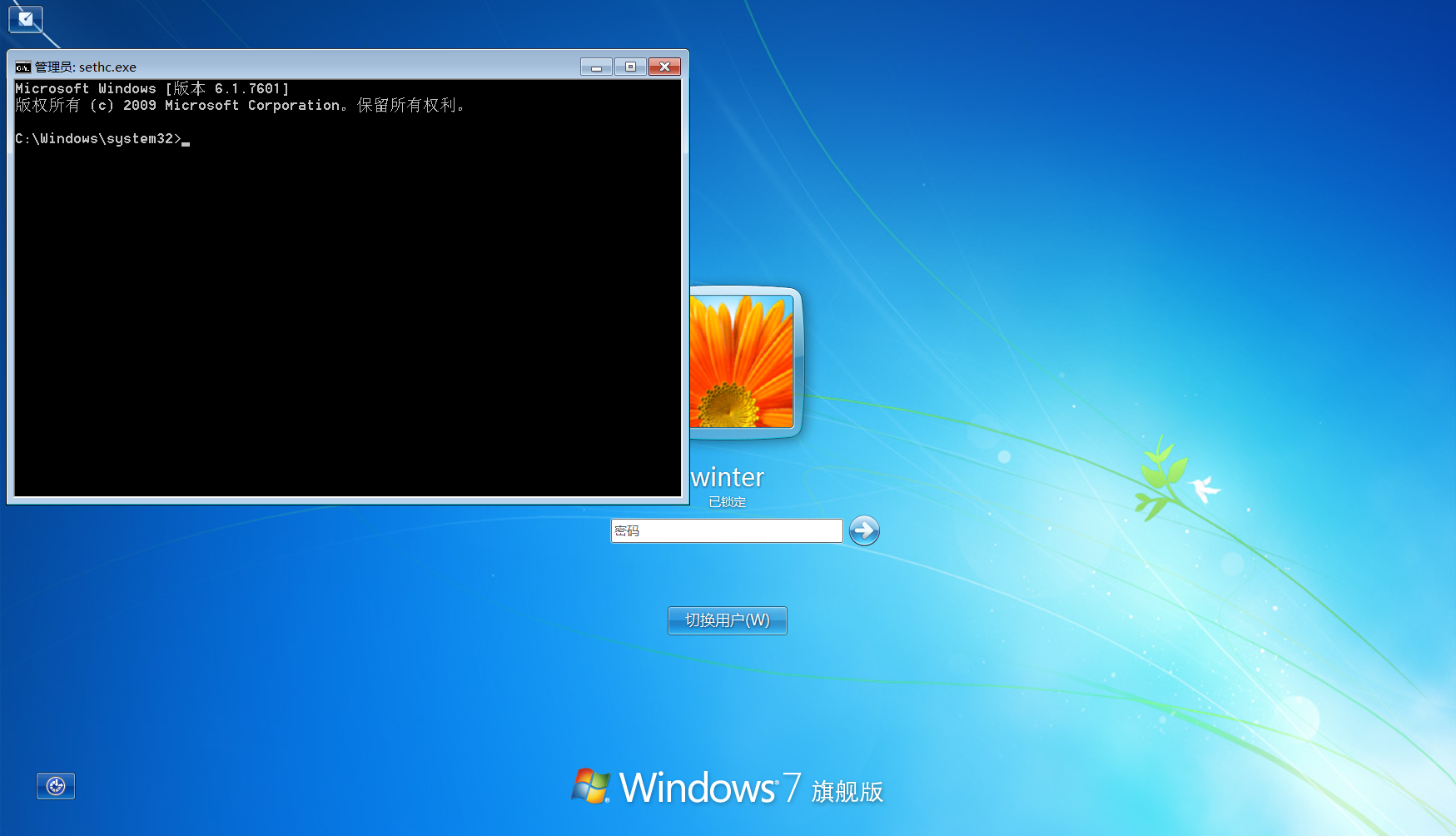The height and width of the screenshot is (836, 1456).
Task: Click the white bird on wallpaper
Action: tap(1203, 488)
